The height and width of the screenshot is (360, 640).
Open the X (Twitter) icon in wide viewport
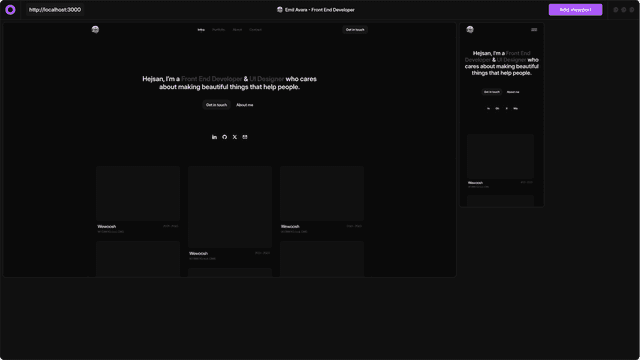click(x=235, y=137)
